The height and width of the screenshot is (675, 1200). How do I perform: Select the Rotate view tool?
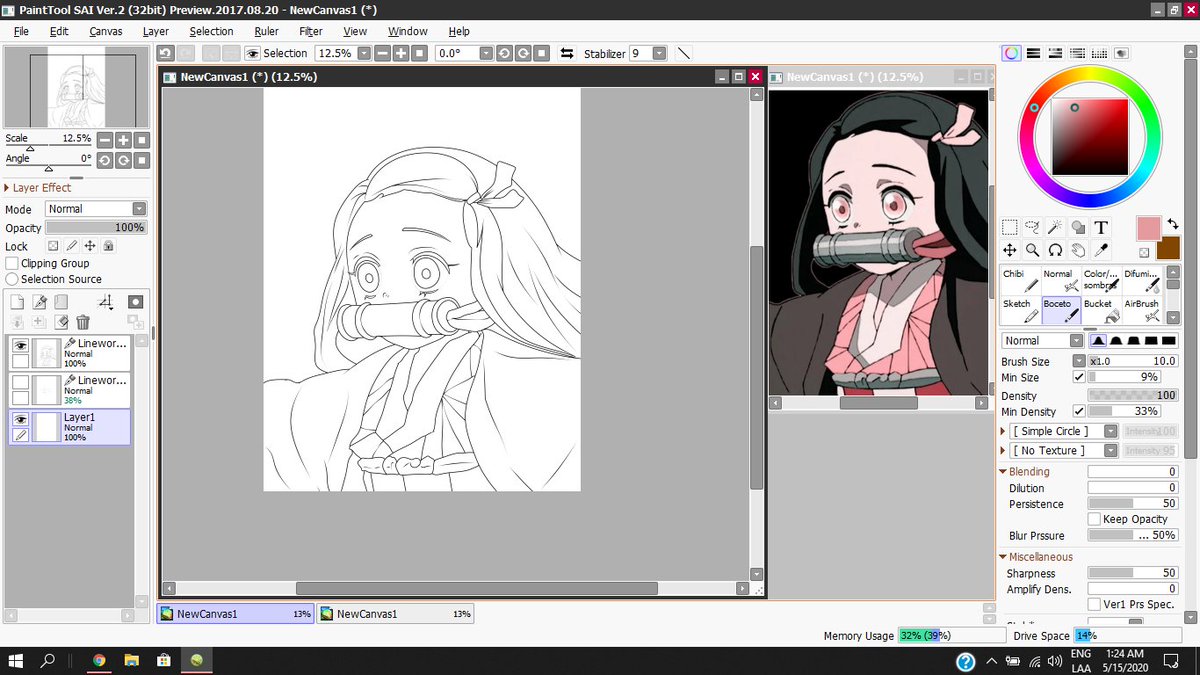coord(1055,250)
